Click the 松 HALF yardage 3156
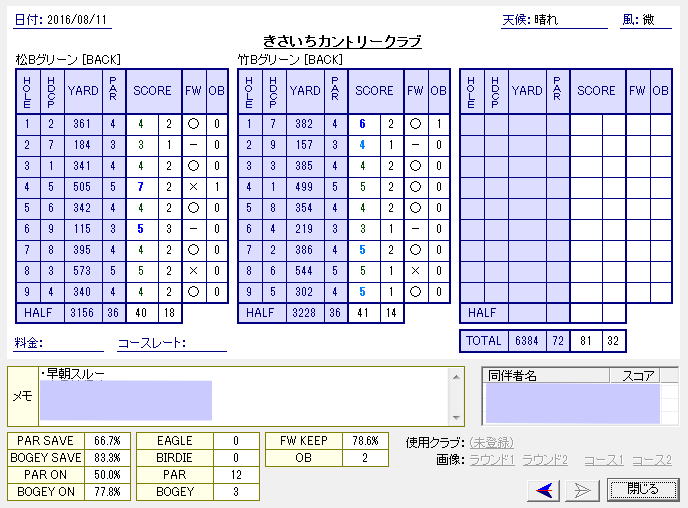This screenshot has height=508, width=688. click(82, 313)
